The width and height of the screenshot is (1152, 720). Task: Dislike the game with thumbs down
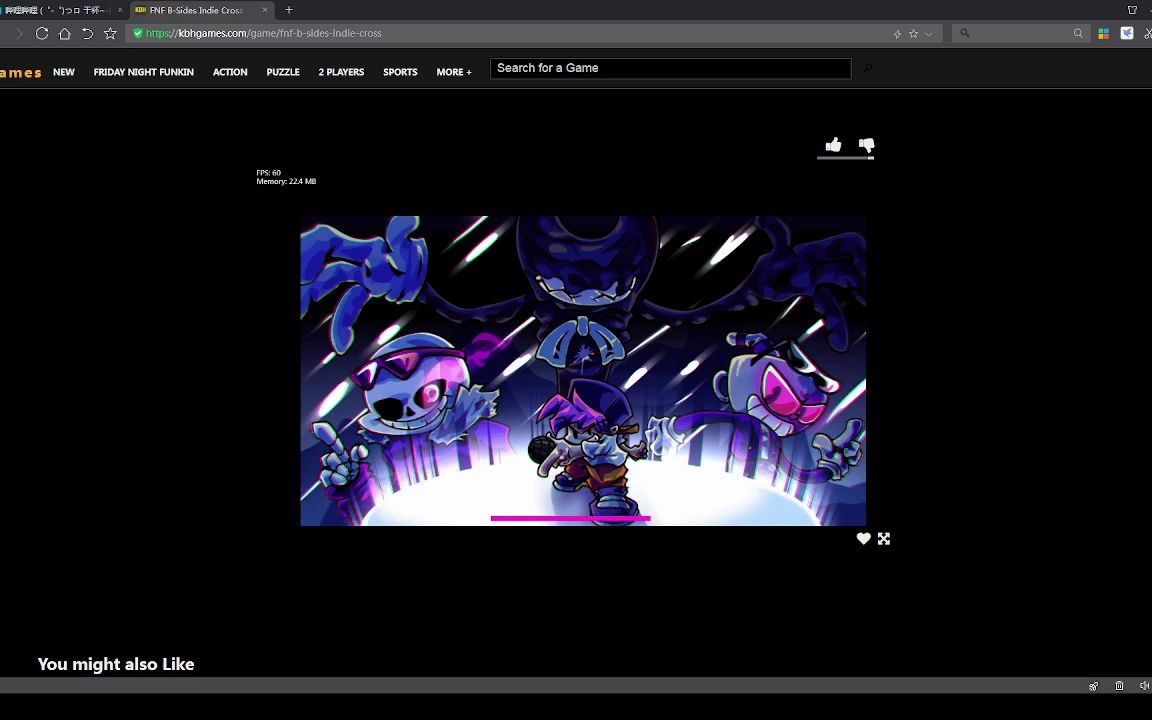click(x=867, y=145)
